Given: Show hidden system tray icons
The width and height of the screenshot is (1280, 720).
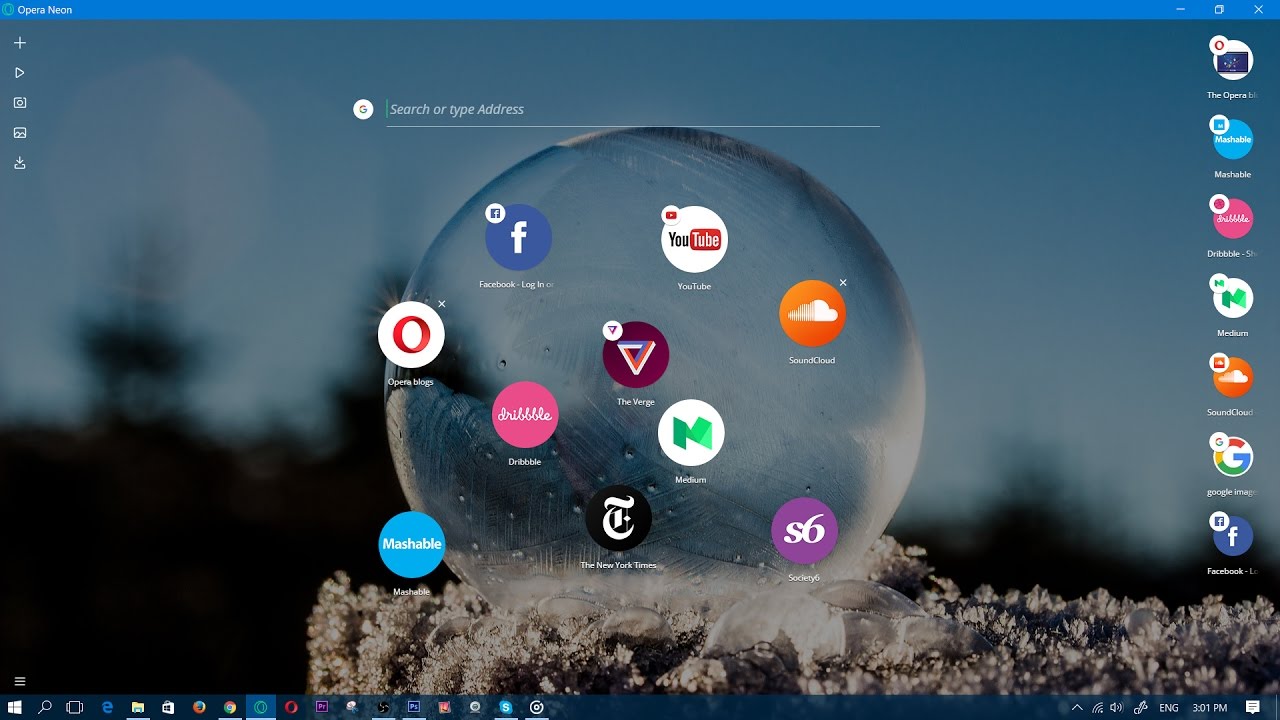Looking at the screenshot, I should click(x=1077, y=707).
